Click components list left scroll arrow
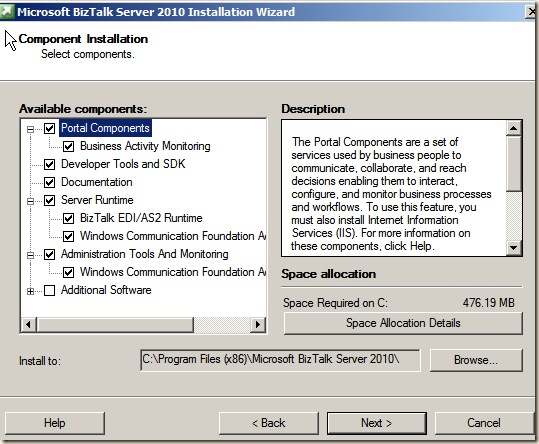Image resolution: width=539 pixels, height=444 pixels. click(x=29, y=324)
